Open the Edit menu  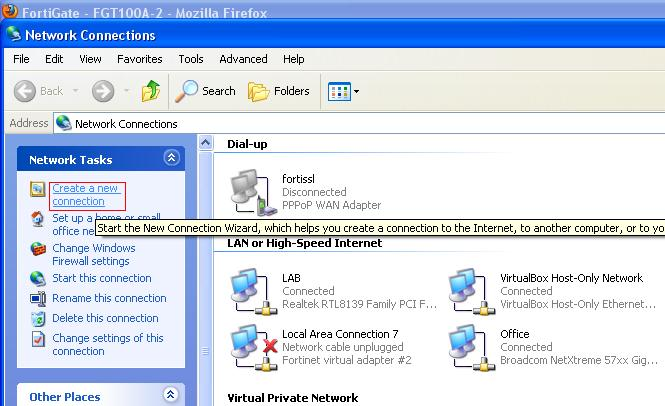tap(54, 59)
